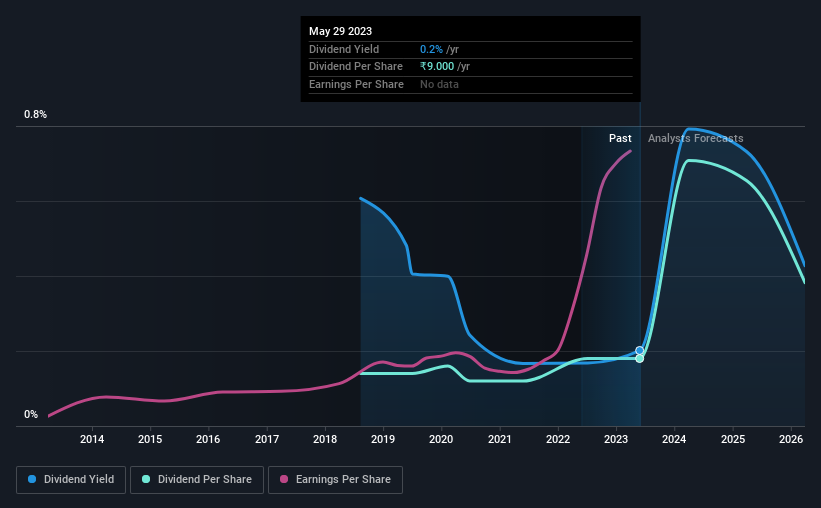
Task: Click the tooltip Earnings Per Share row label
Action: coord(356,84)
